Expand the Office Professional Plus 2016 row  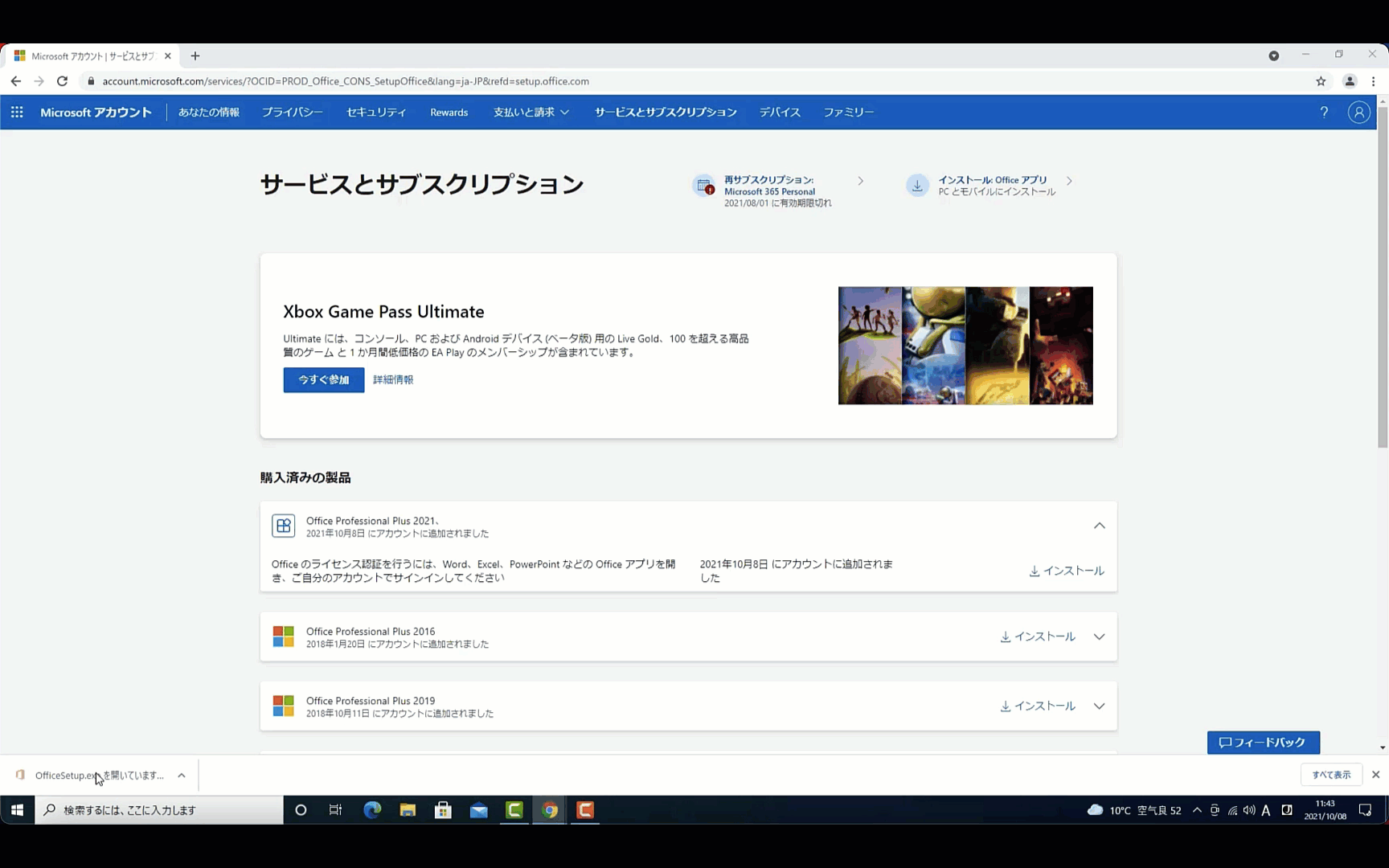(1099, 637)
